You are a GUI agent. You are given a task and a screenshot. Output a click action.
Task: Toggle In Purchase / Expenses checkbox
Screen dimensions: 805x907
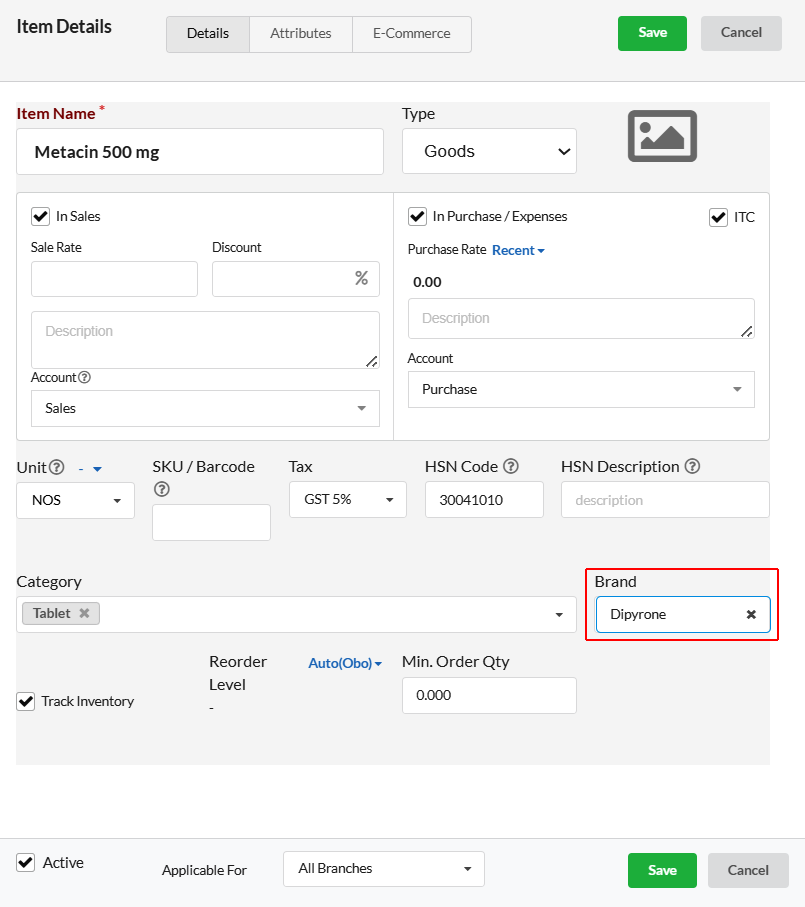pos(418,216)
